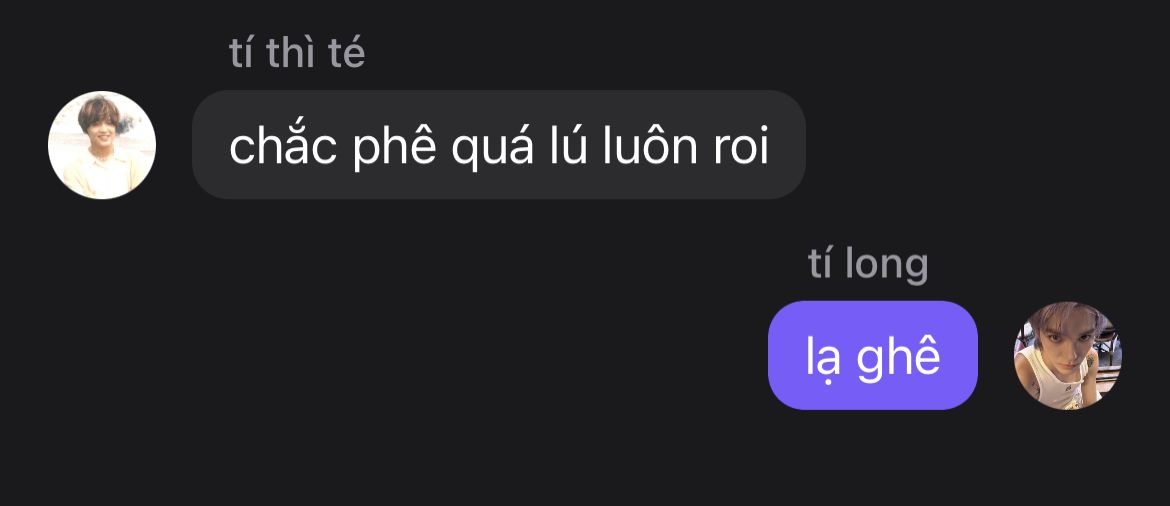Image resolution: width=1170 pixels, height=506 pixels.
Task: Open tí long's profile picture
Action: pos(1067,355)
